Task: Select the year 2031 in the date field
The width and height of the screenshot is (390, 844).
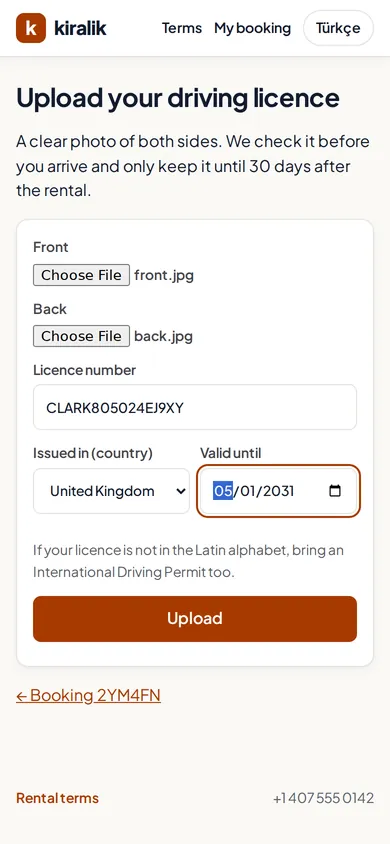Action: point(279,491)
